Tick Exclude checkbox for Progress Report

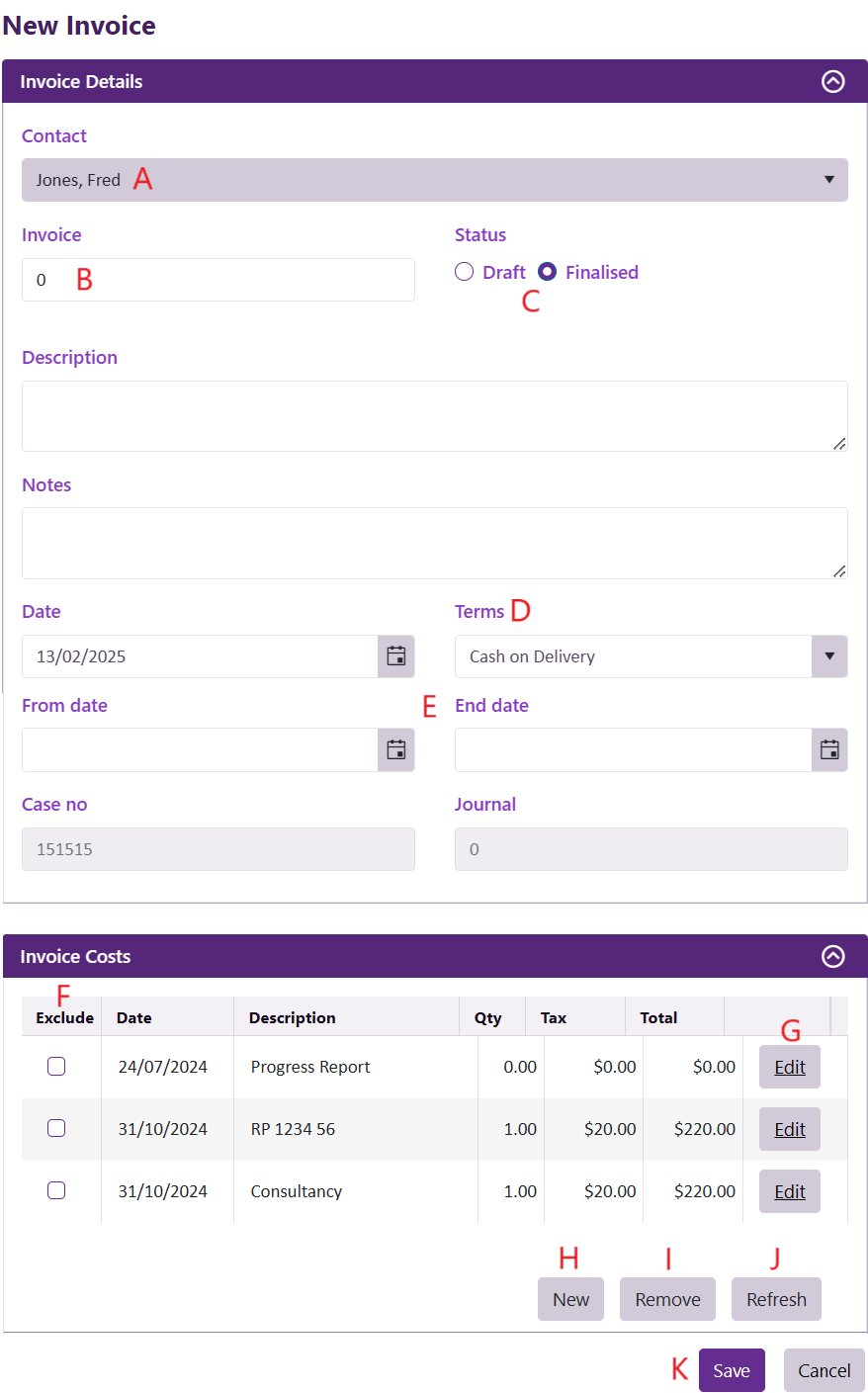tap(57, 1066)
